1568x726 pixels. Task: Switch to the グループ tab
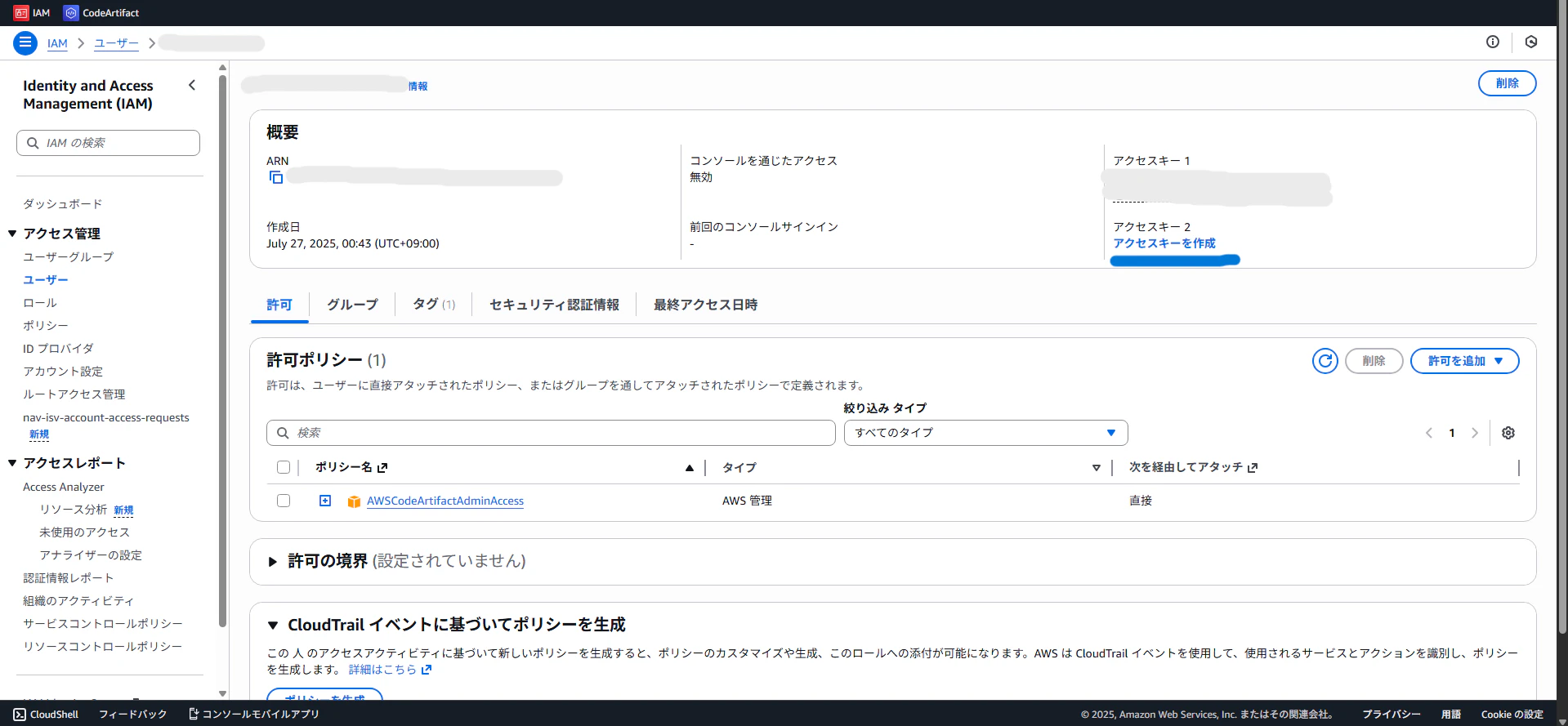click(352, 305)
